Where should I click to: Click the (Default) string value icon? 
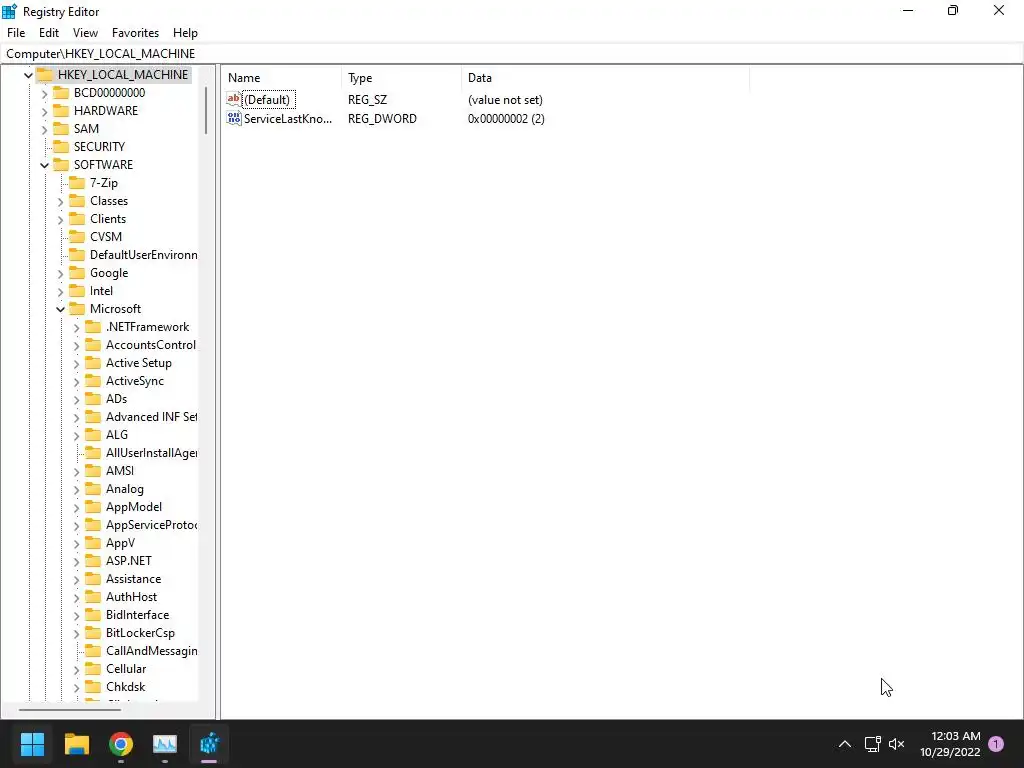click(234, 99)
